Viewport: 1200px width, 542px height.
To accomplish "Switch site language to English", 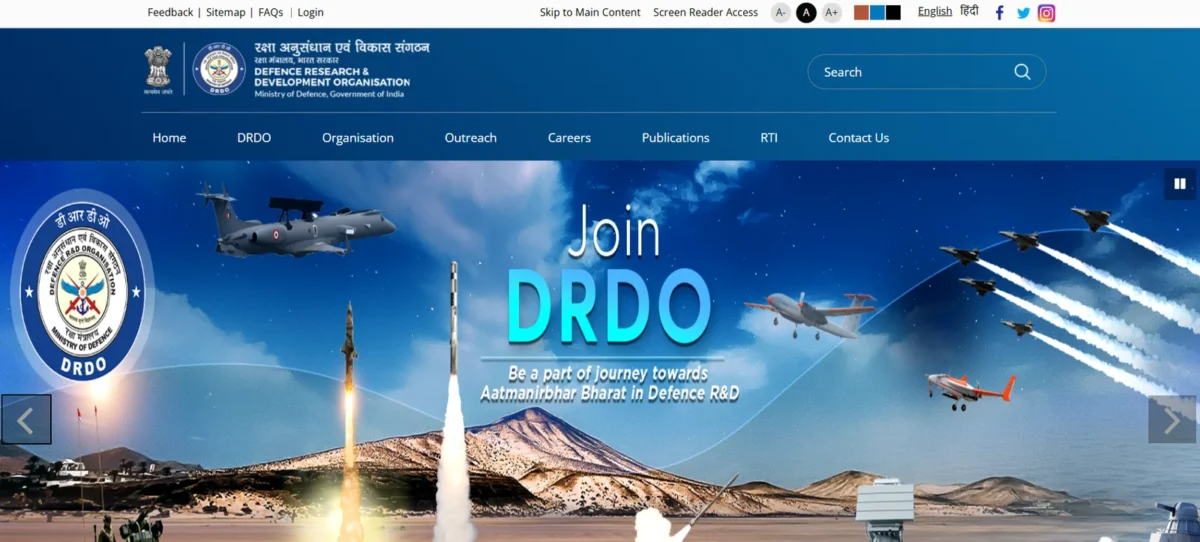I will [935, 12].
